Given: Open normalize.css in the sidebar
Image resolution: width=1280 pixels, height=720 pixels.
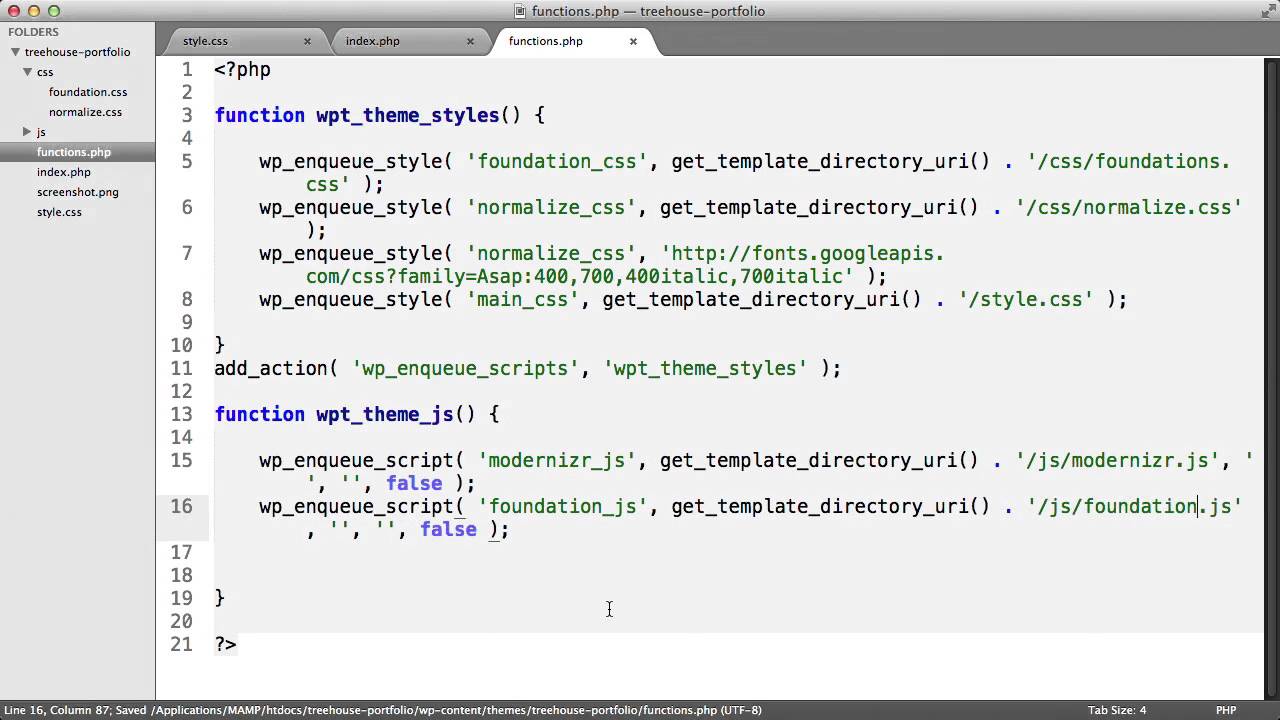Looking at the screenshot, I should click(85, 112).
